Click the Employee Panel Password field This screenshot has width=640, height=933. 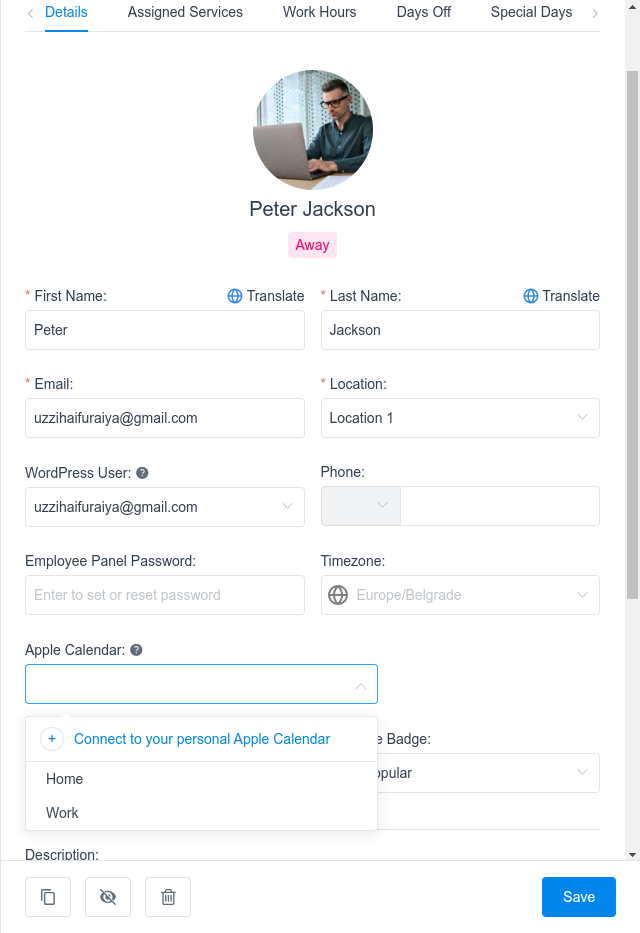165,595
